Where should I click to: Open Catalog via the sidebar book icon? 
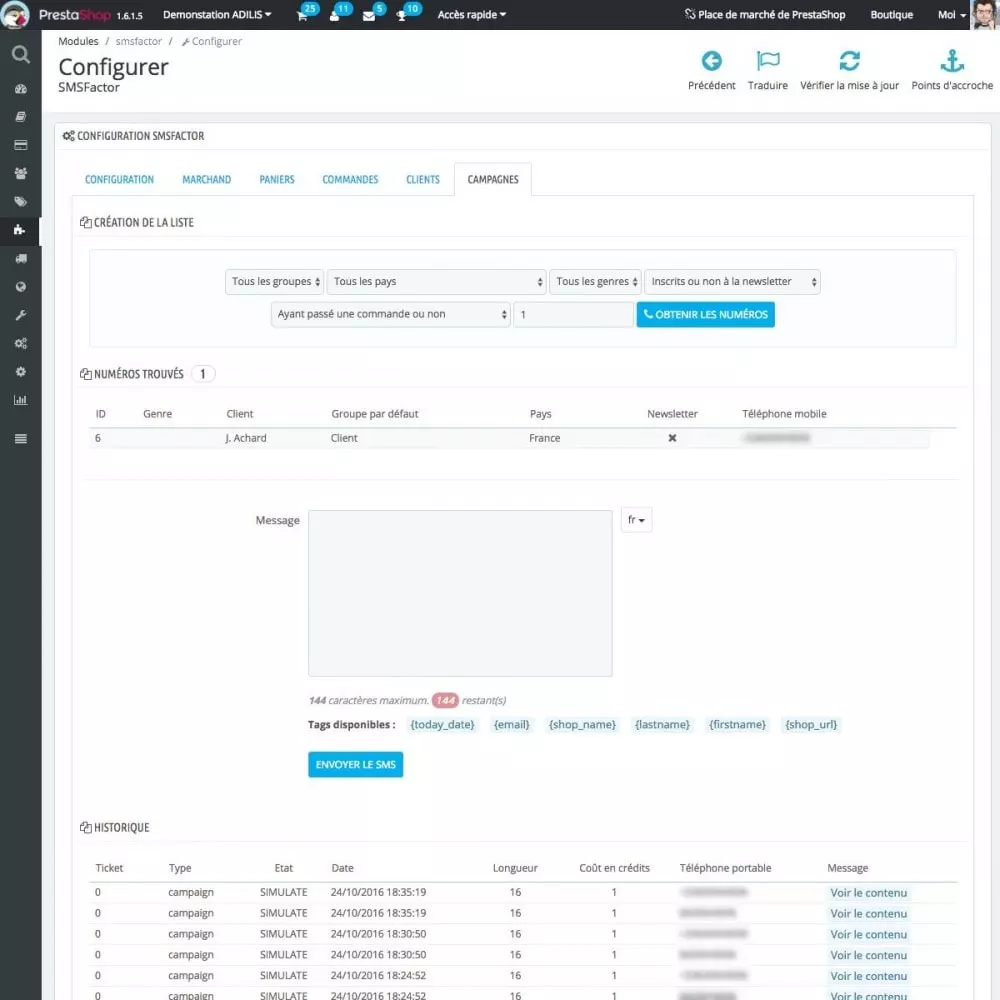20,117
